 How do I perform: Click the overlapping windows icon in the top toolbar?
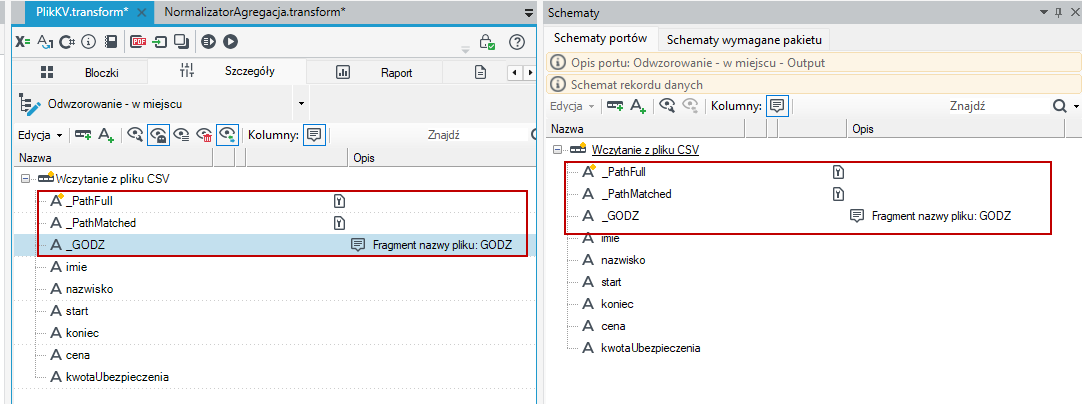click(x=181, y=41)
